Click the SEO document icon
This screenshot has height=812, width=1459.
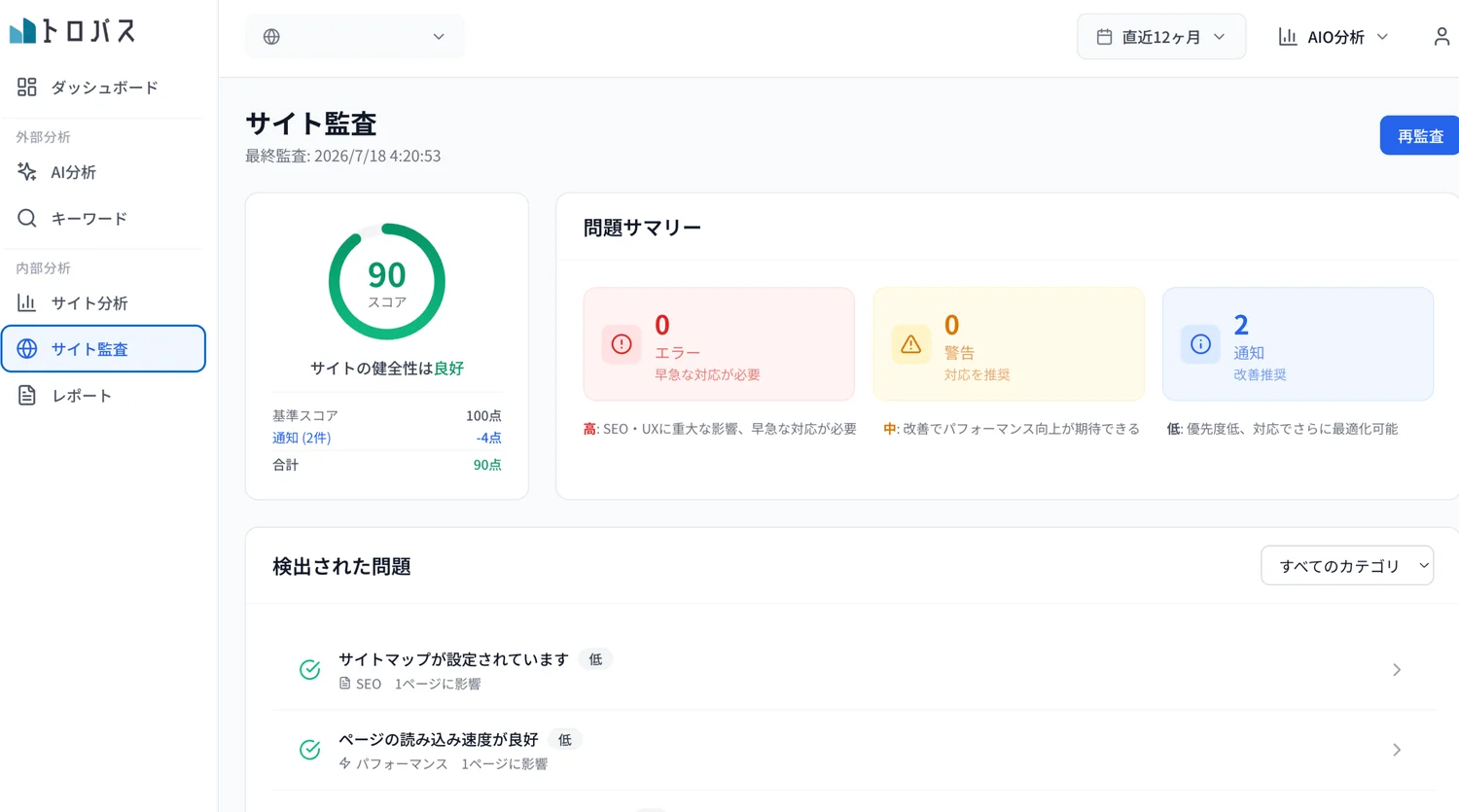344,684
